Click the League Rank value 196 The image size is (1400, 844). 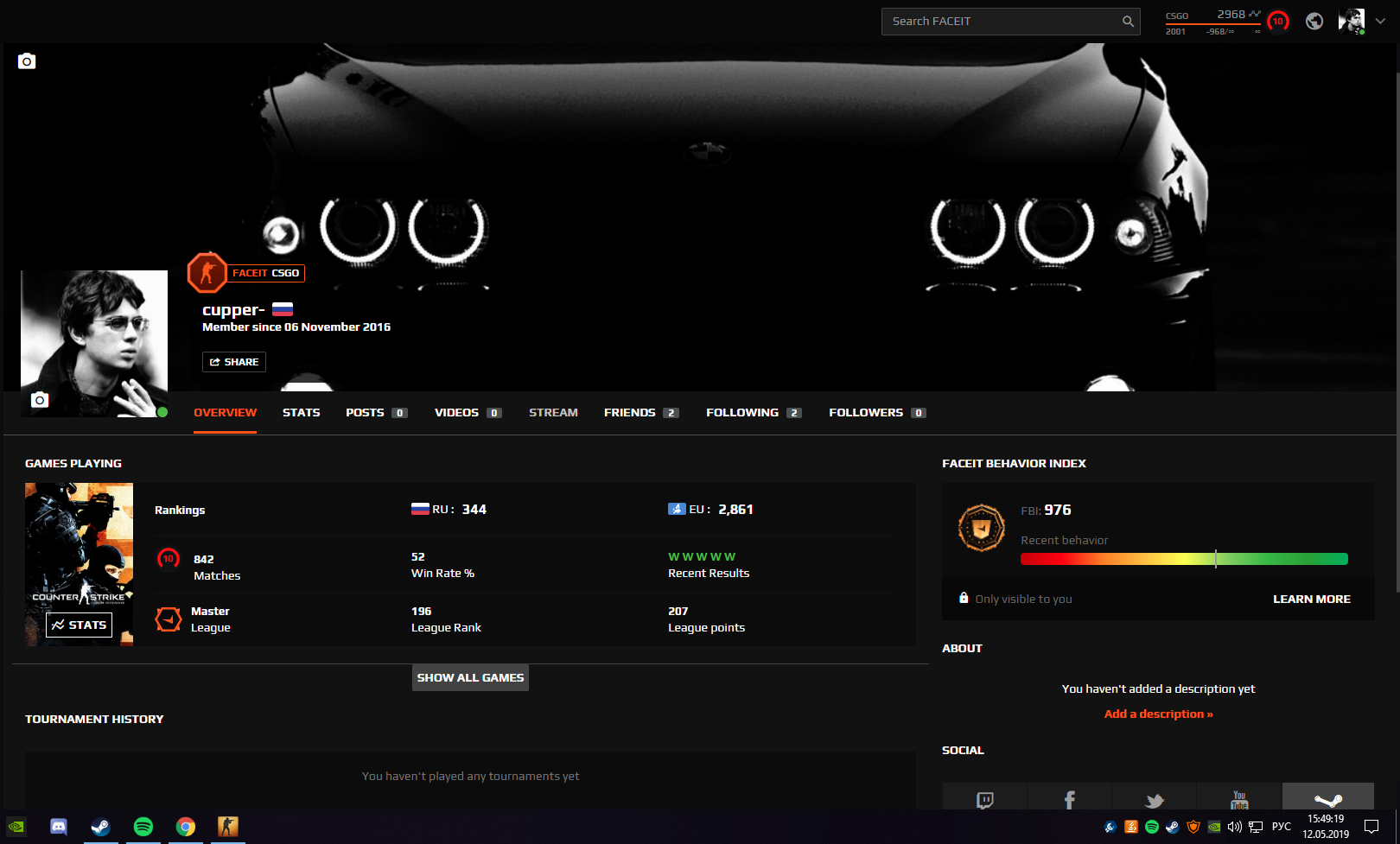pyautogui.click(x=421, y=612)
